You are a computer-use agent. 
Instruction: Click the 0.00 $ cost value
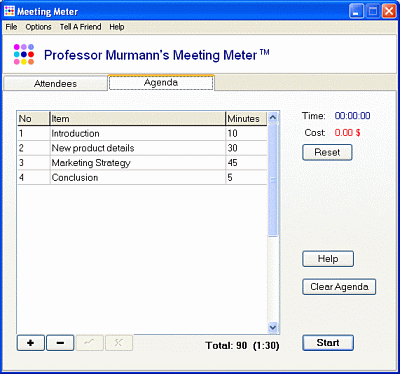pyautogui.click(x=347, y=133)
